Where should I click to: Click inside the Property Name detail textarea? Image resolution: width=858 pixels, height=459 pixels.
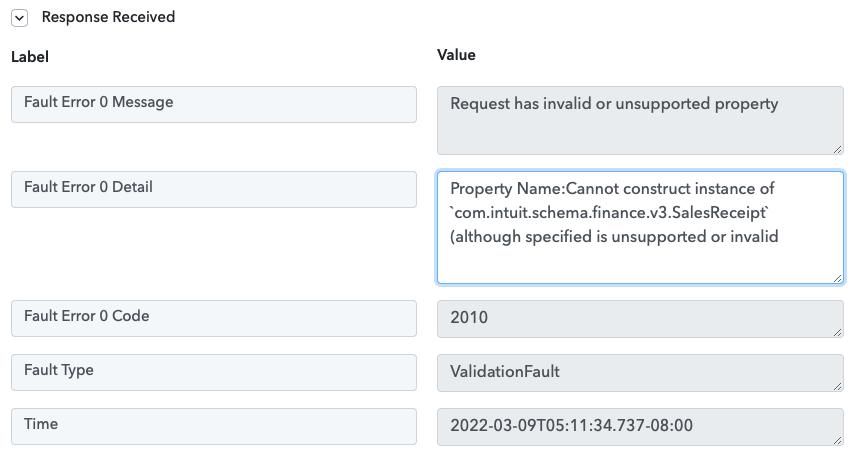tap(640, 228)
